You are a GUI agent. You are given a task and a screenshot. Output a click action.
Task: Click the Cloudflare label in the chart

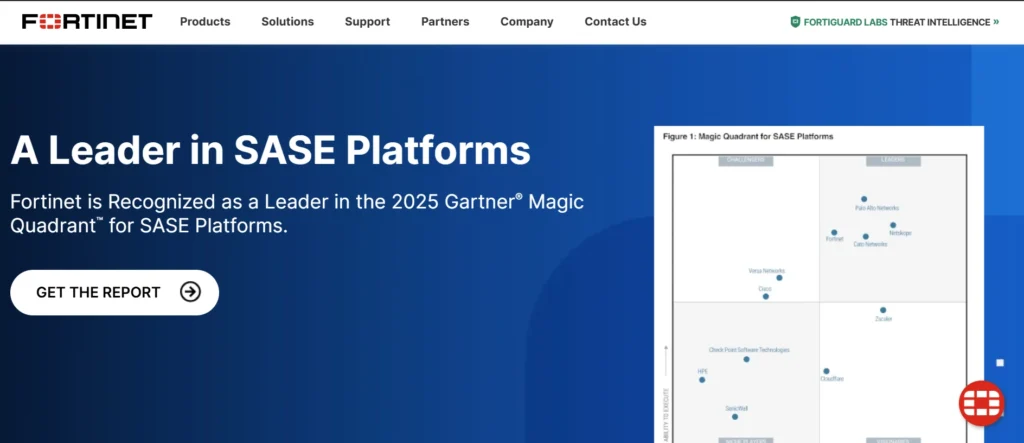click(x=833, y=379)
